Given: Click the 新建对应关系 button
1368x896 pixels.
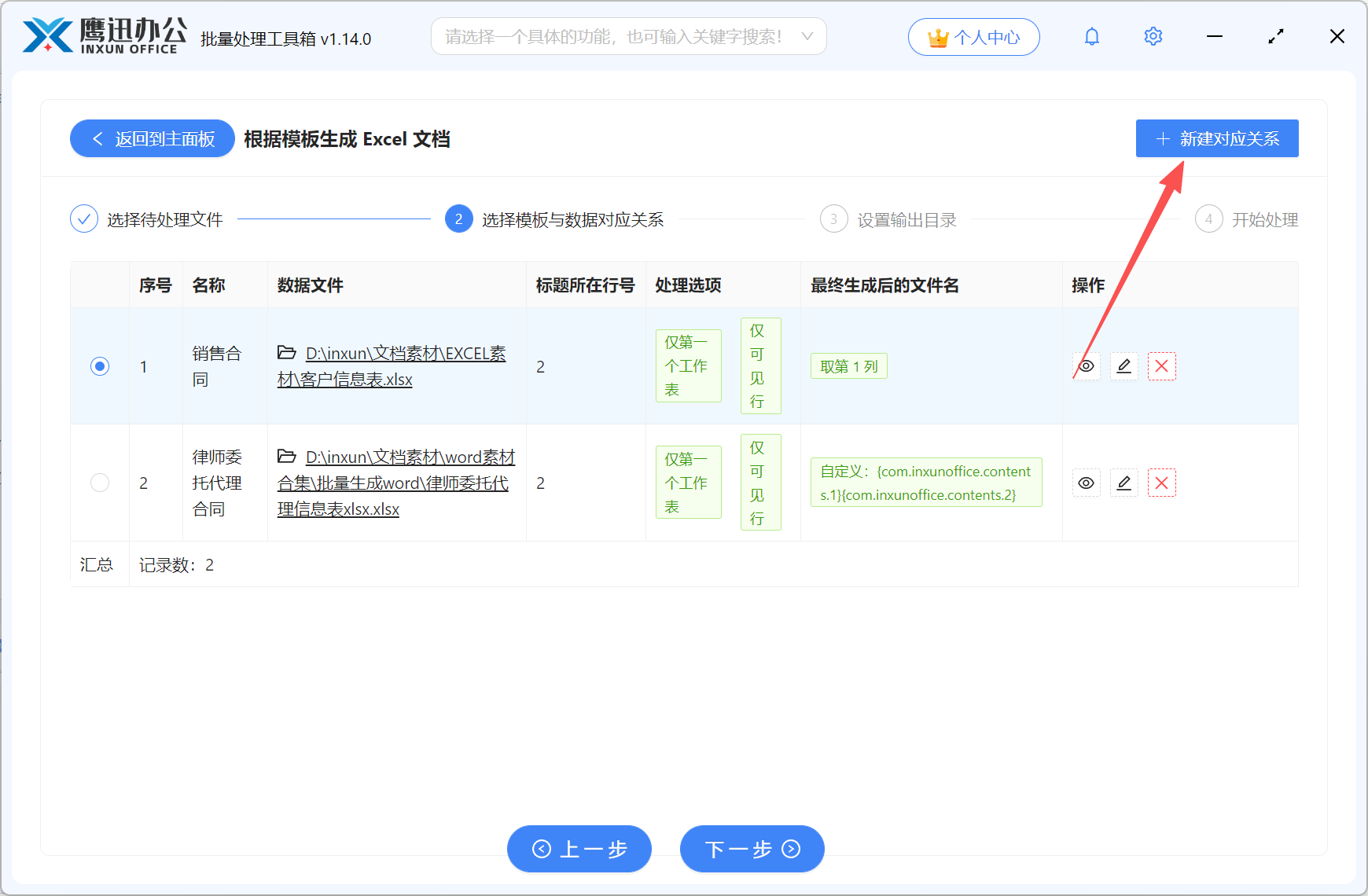Looking at the screenshot, I should tap(1216, 138).
